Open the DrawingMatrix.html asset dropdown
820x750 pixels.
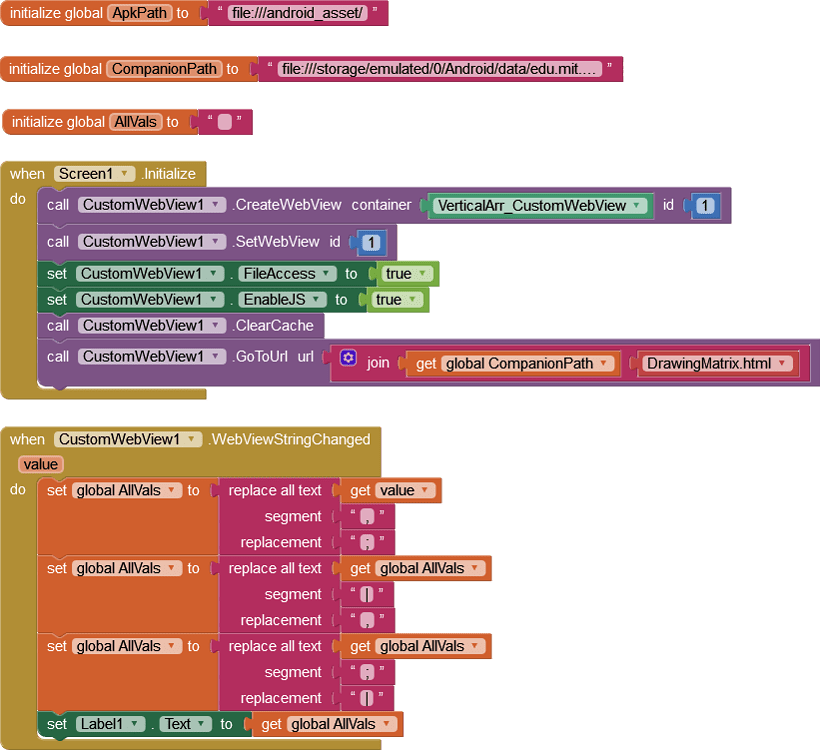click(x=779, y=364)
